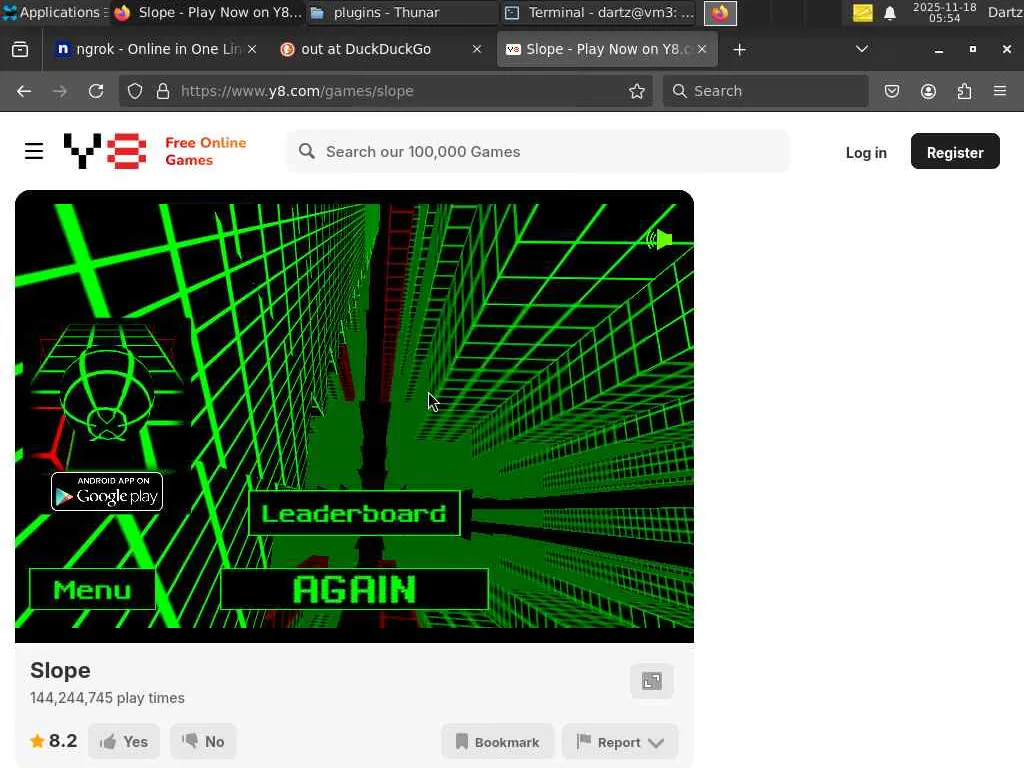Open Firefox extensions puzzle icon
1024x768 pixels.
964,91
